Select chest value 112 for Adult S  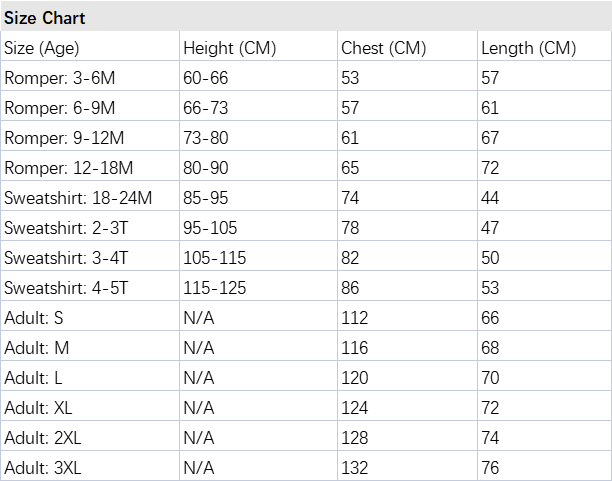[x=354, y=318]
